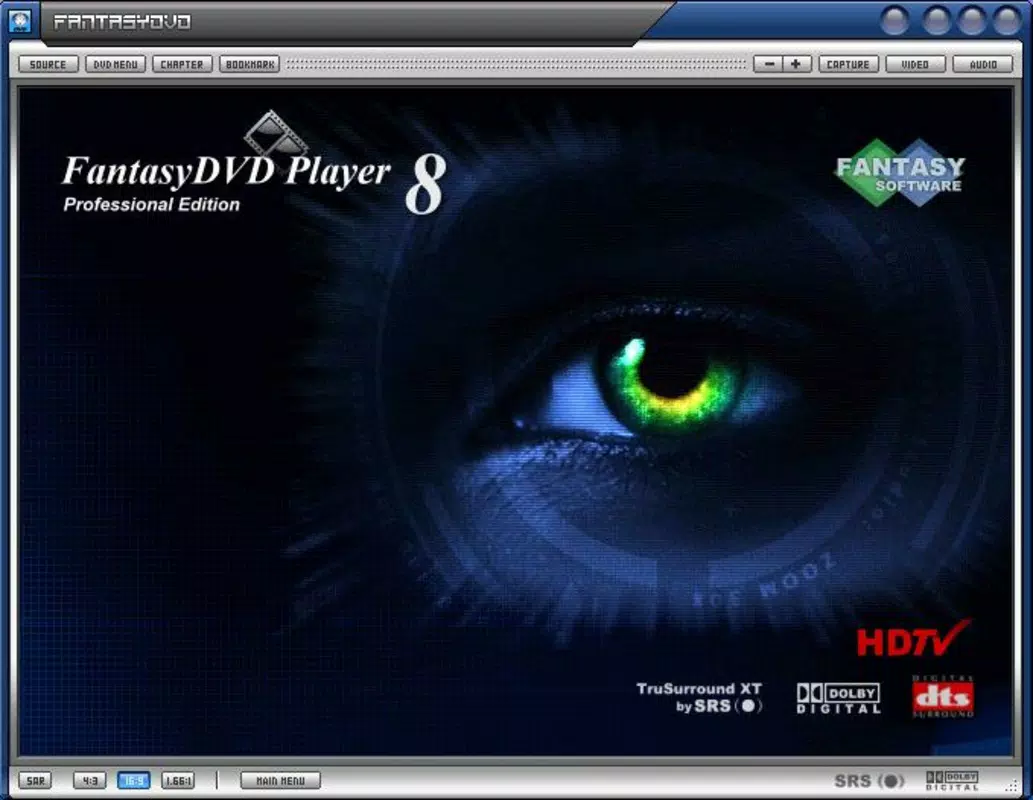Open the VIDEO settings button
Viewport: 1033px width, 800px height.
(916, 65)
